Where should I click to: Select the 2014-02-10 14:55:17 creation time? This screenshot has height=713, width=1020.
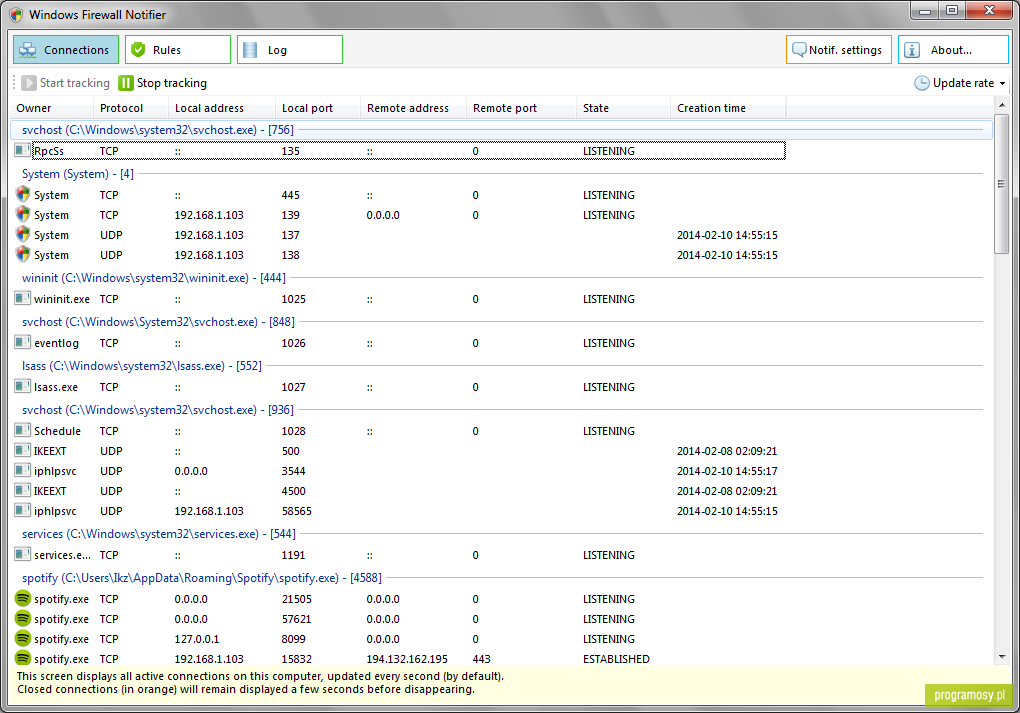coord(727,471)
